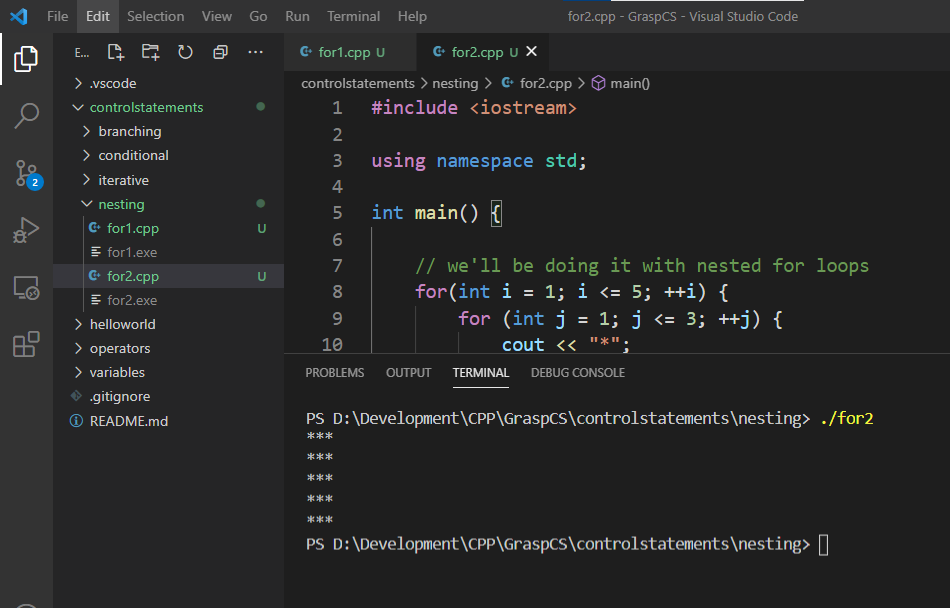
Task: Switch to the DEBUG CONSOLE panel tab
Action: tap(577, 372)
